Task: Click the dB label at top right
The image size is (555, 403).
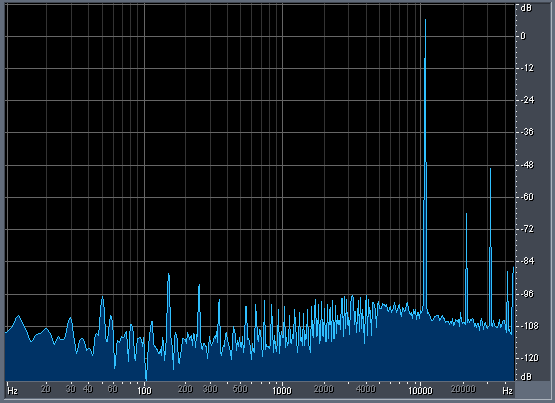Action: (526, 7)
